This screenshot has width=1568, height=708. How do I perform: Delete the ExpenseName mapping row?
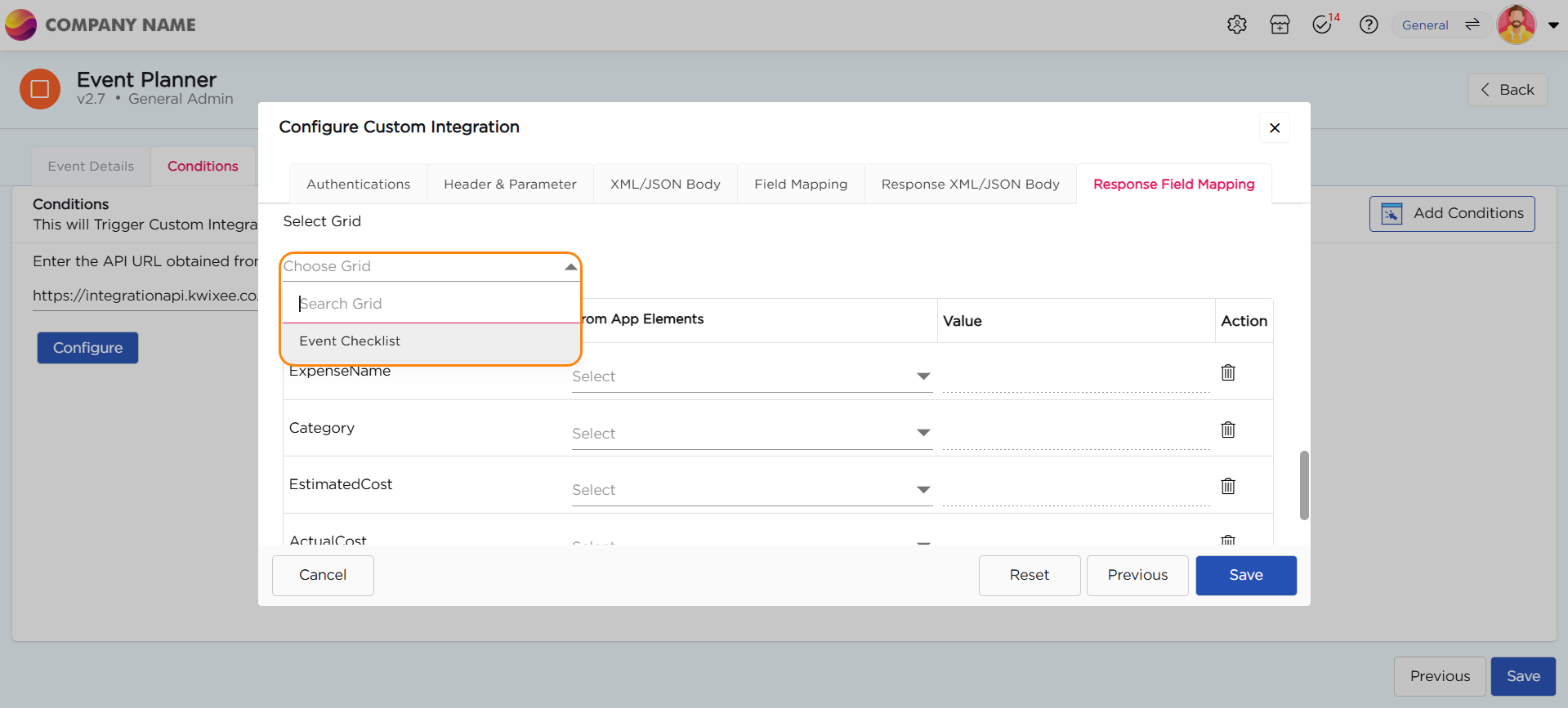tap(1227, 373)
